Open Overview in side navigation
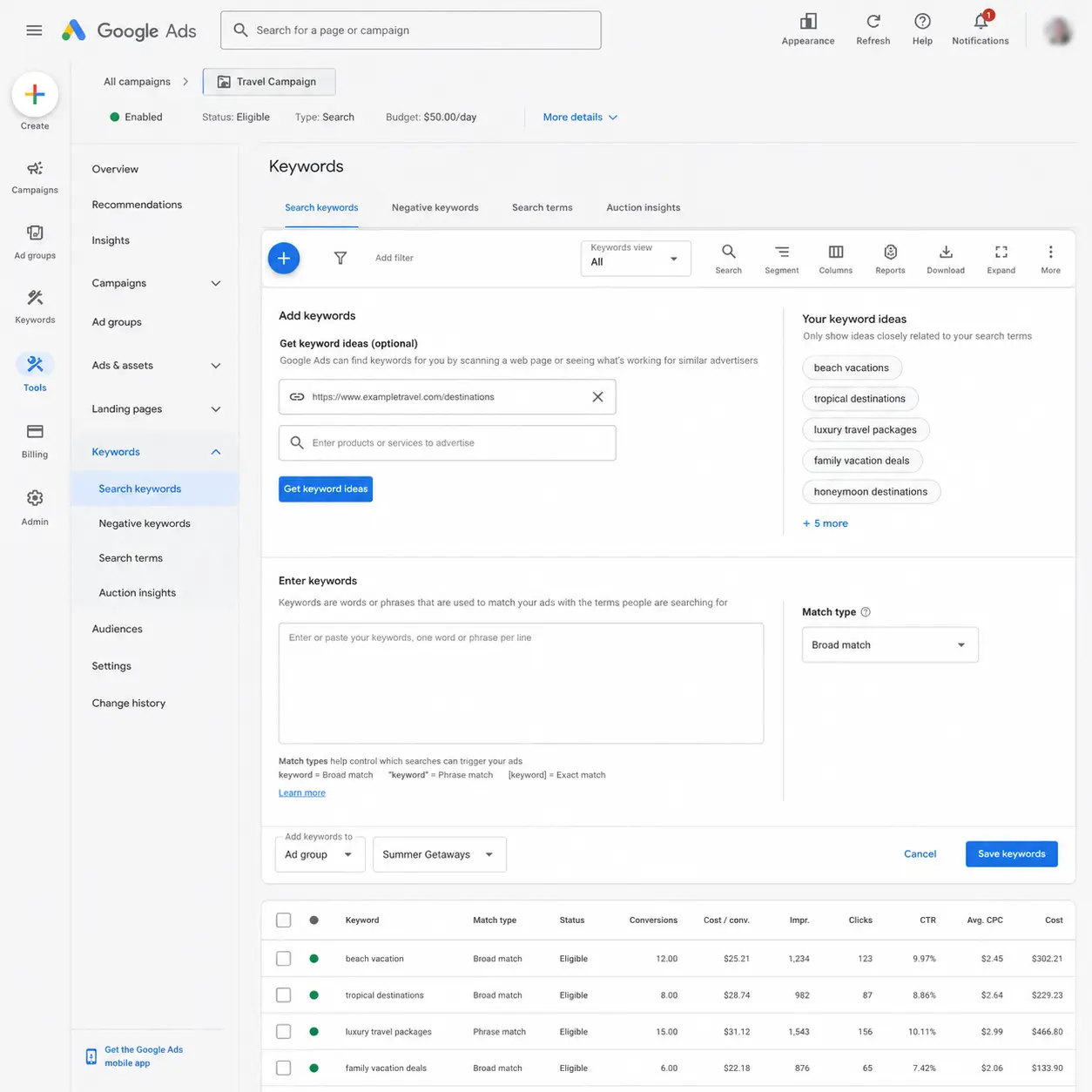Viewport: 1092px width, 1092px height. coord(115,169)
